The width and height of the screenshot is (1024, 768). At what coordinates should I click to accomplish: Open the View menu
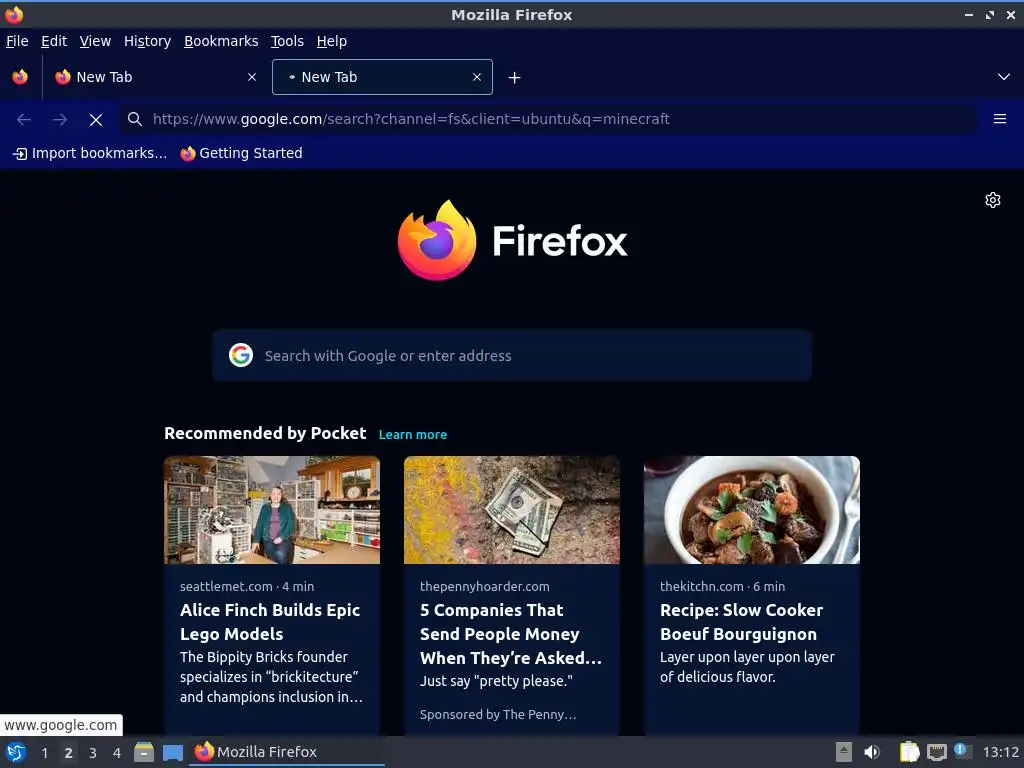click(95, 41)
